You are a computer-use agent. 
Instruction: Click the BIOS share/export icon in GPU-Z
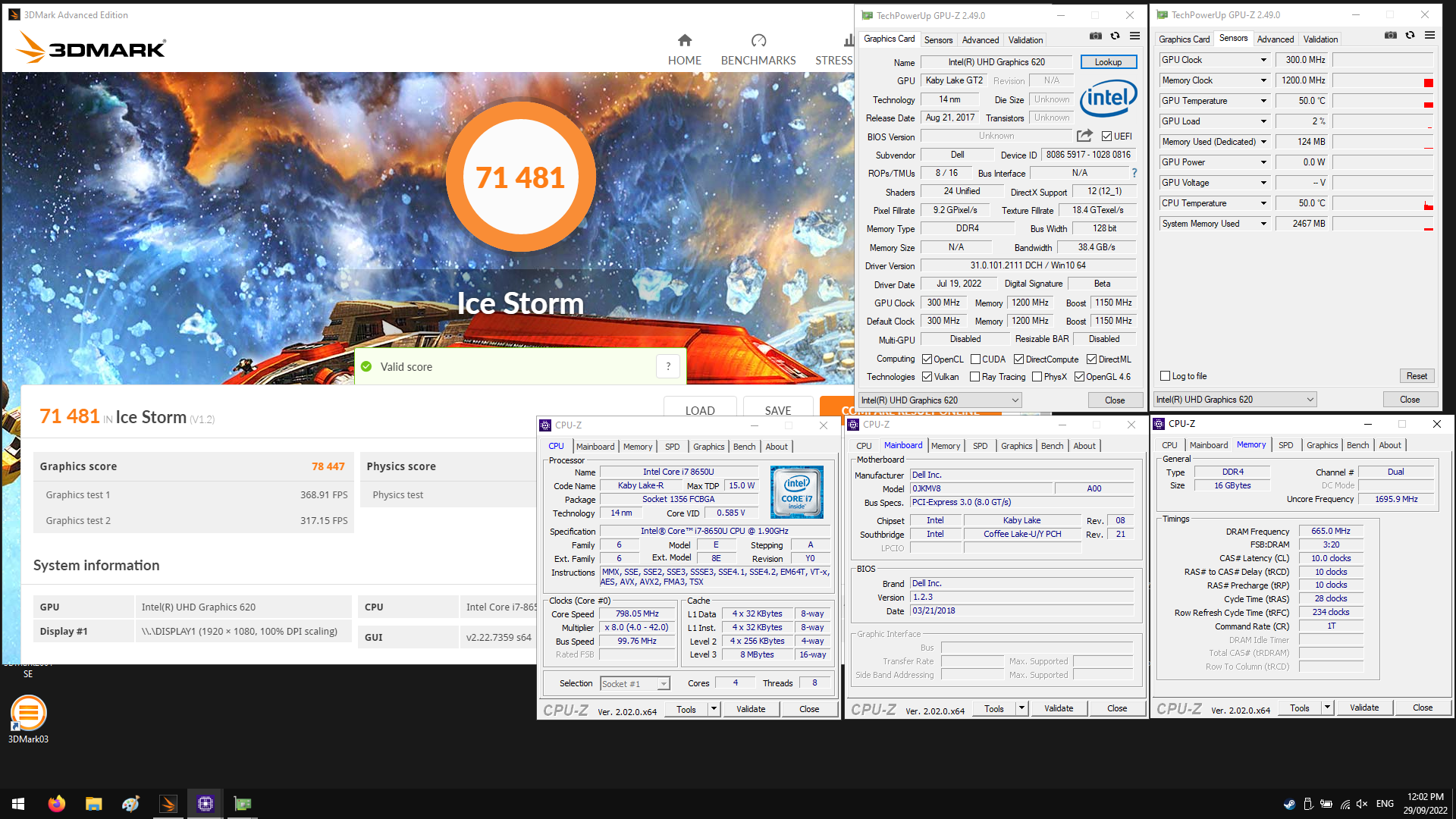[x=1084, y=136]
